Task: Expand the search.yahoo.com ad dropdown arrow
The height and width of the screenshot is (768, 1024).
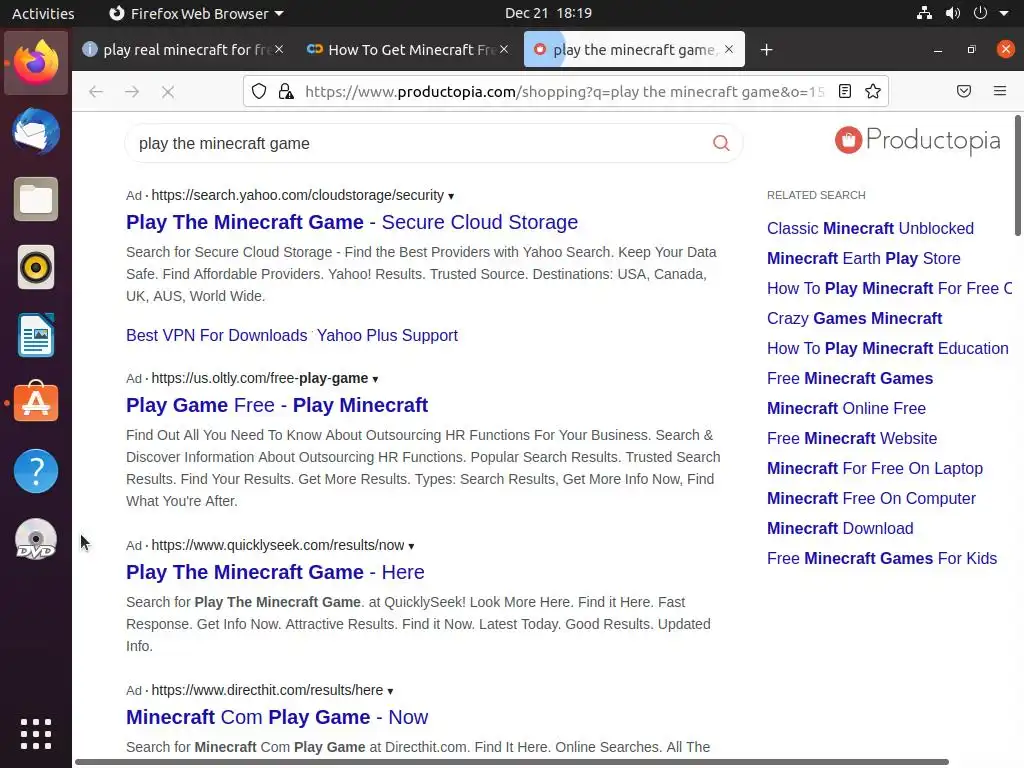Action: point(451,196)
